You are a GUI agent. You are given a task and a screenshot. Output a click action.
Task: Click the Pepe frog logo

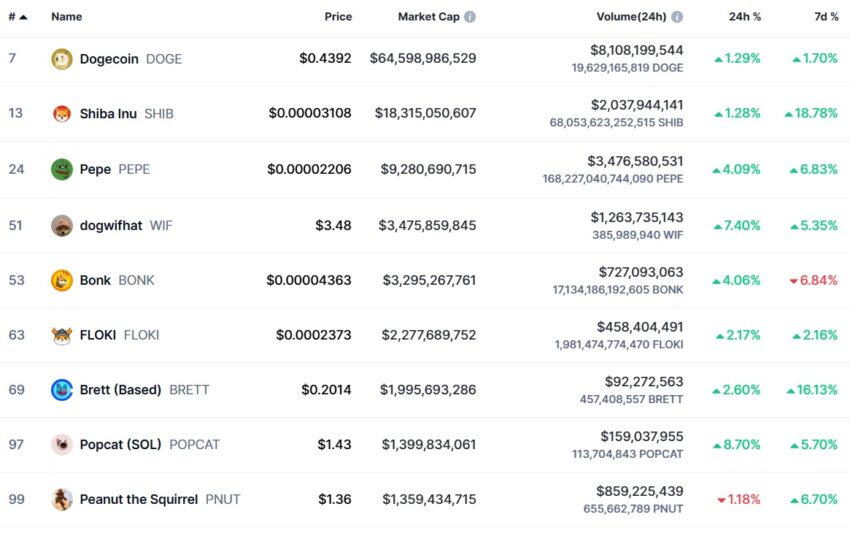click(62, 169)
